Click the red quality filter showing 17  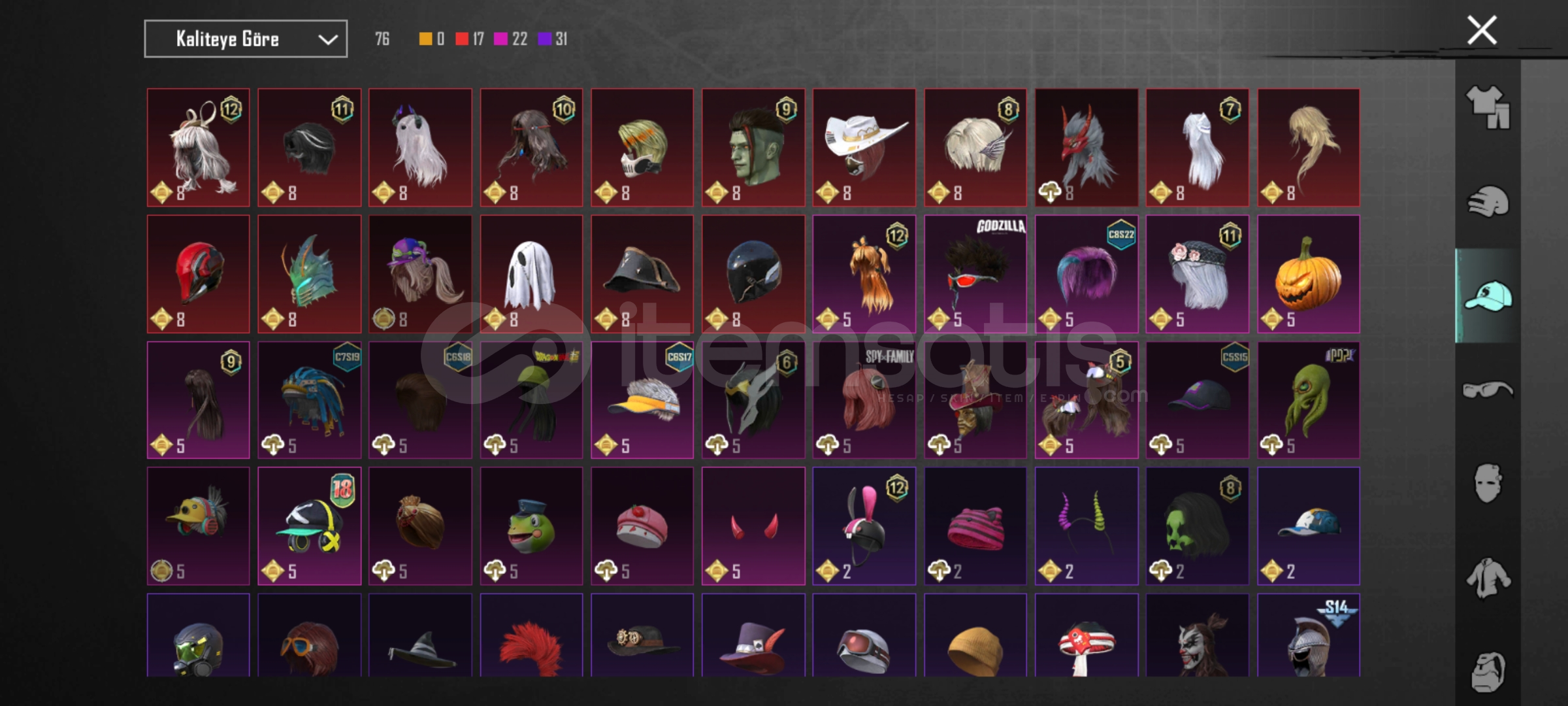(462, 39)
